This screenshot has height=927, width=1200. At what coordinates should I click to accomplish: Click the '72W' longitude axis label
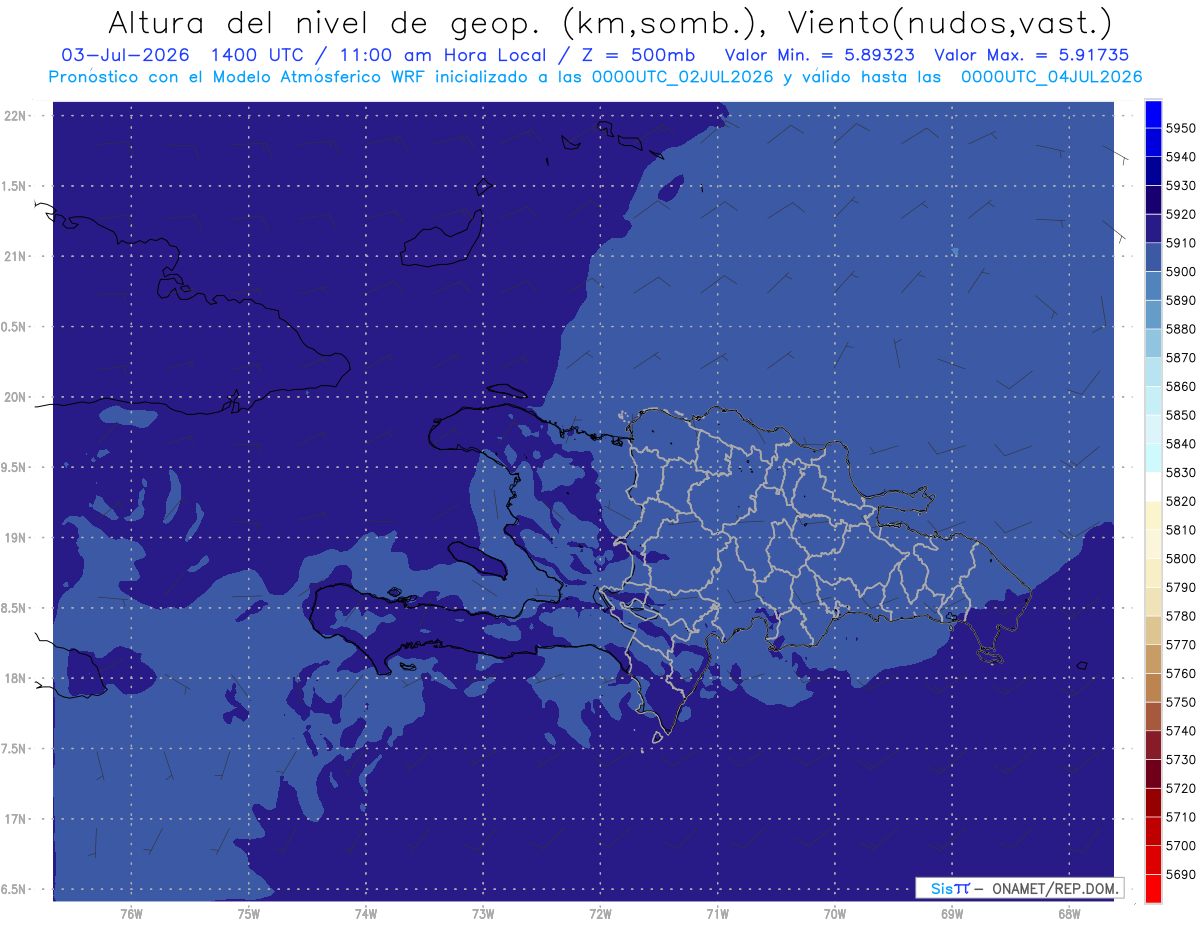(600, 913)
